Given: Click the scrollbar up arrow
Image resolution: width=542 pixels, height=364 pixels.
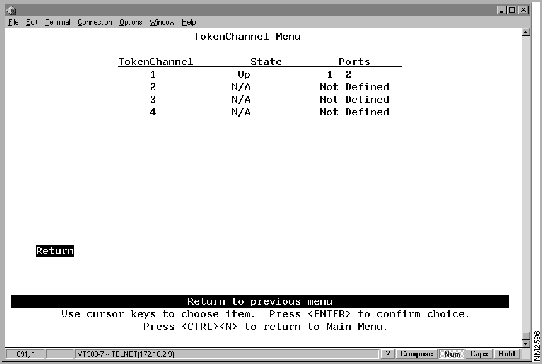Looking at the screenshot, I should [526, 32].
